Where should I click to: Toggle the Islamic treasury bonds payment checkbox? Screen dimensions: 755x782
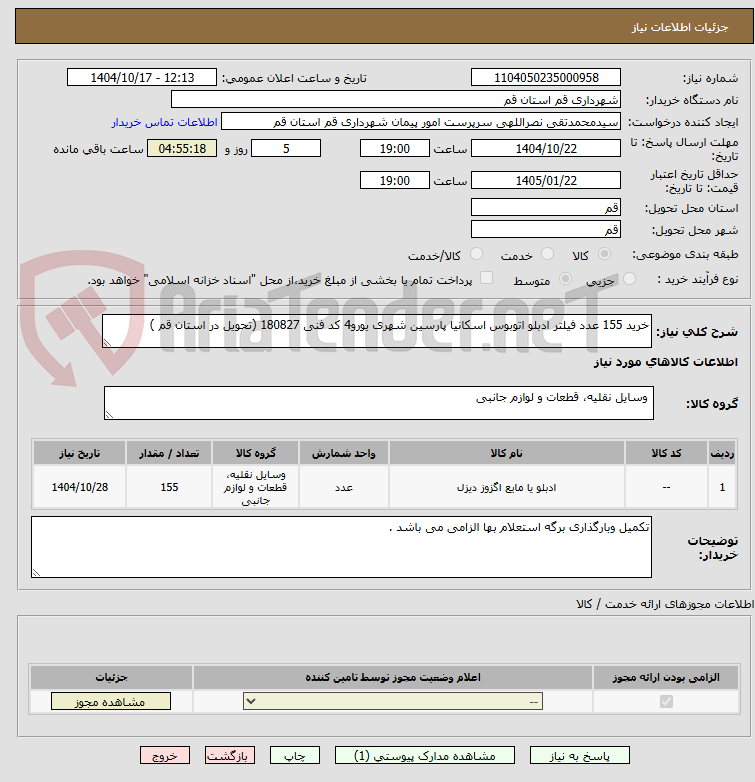486,278
